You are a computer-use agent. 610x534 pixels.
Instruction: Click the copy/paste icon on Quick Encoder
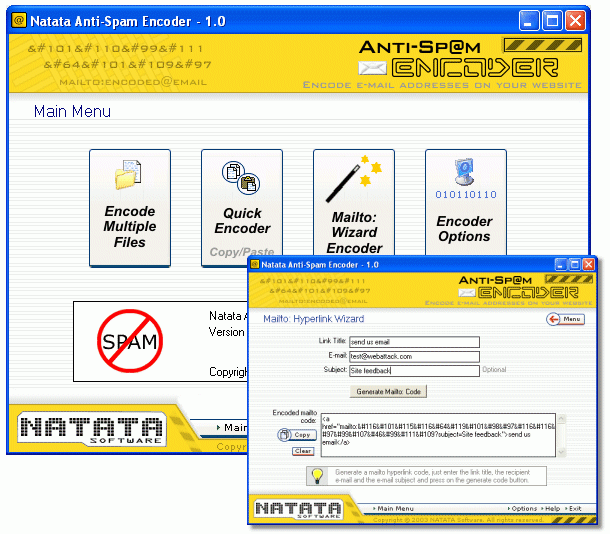[241, 178]
